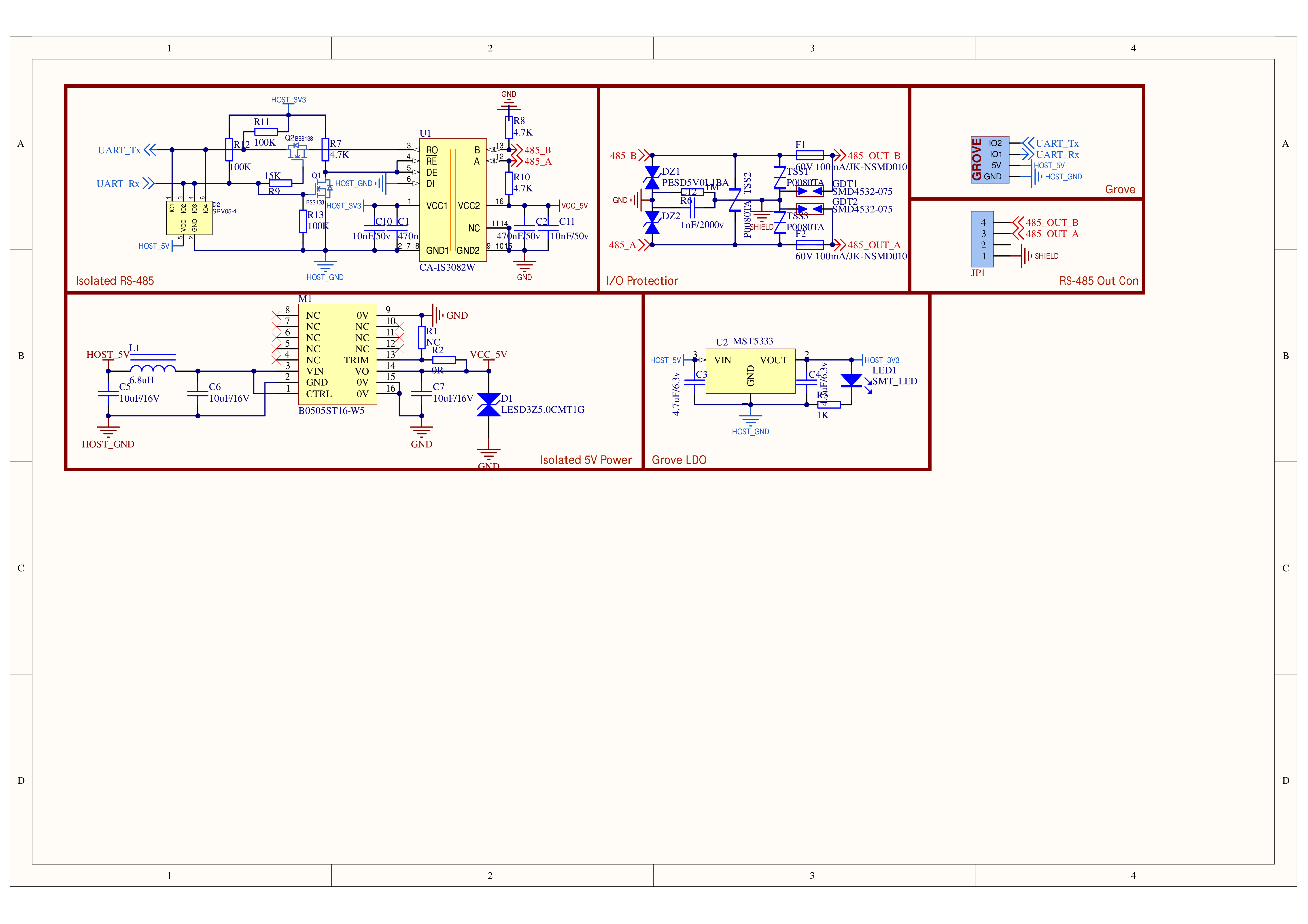Click the 'MST5333' part name text

753,341
